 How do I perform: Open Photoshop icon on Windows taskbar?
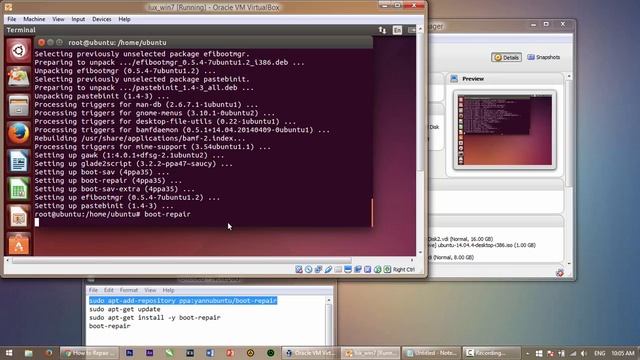click(129, 353)
